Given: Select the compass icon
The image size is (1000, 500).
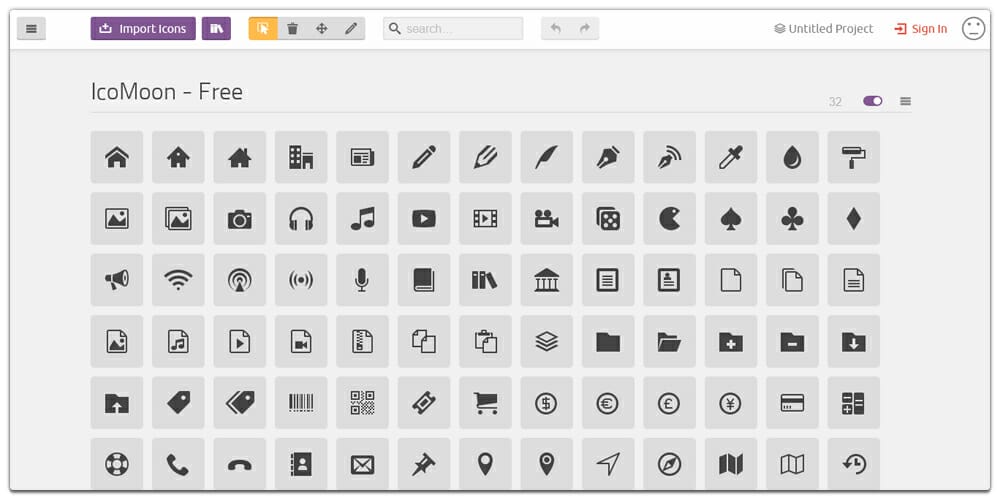Looking at the screenshot, I should (x=669, y=464).
